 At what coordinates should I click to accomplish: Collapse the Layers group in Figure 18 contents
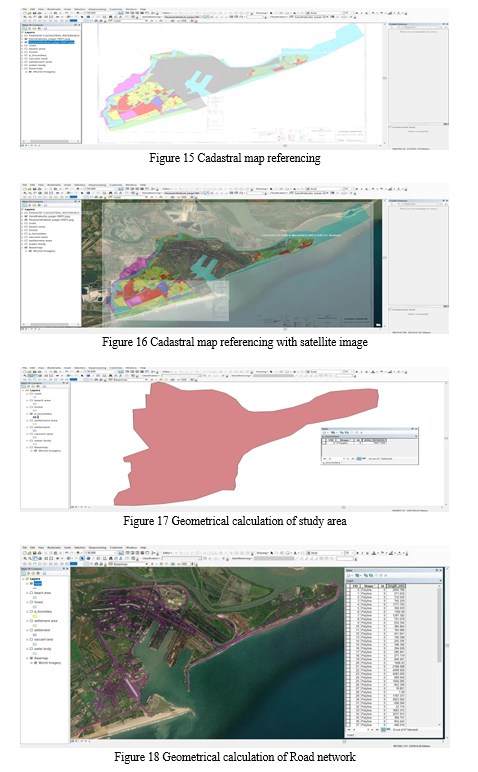pyautogui.click(x=23, y=579)
